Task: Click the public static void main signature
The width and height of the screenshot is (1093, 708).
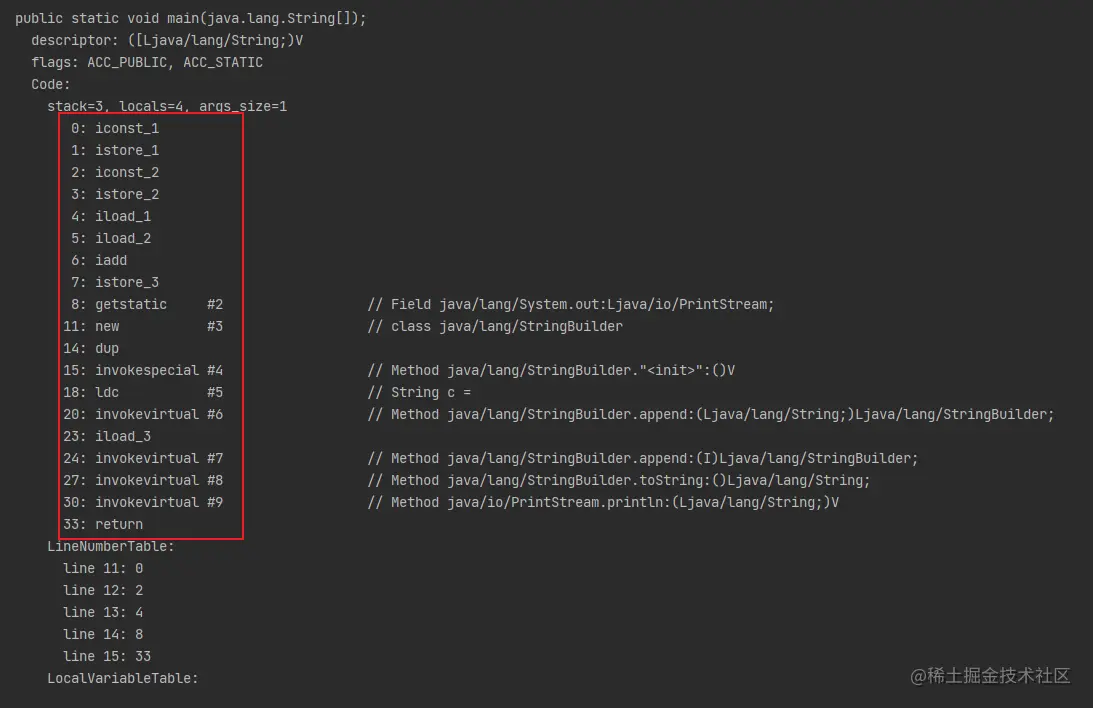Action: [190, 18]
